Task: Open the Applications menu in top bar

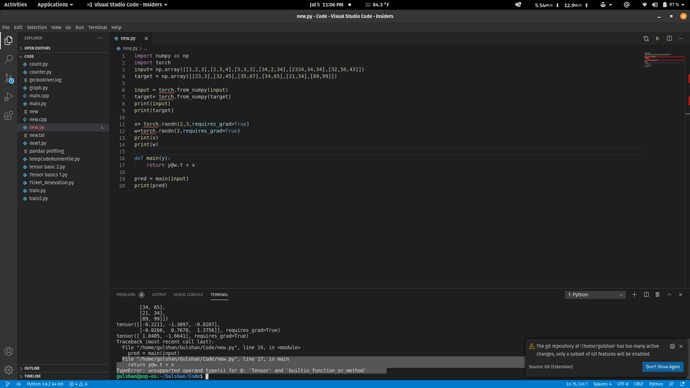Action: (55, 4)
